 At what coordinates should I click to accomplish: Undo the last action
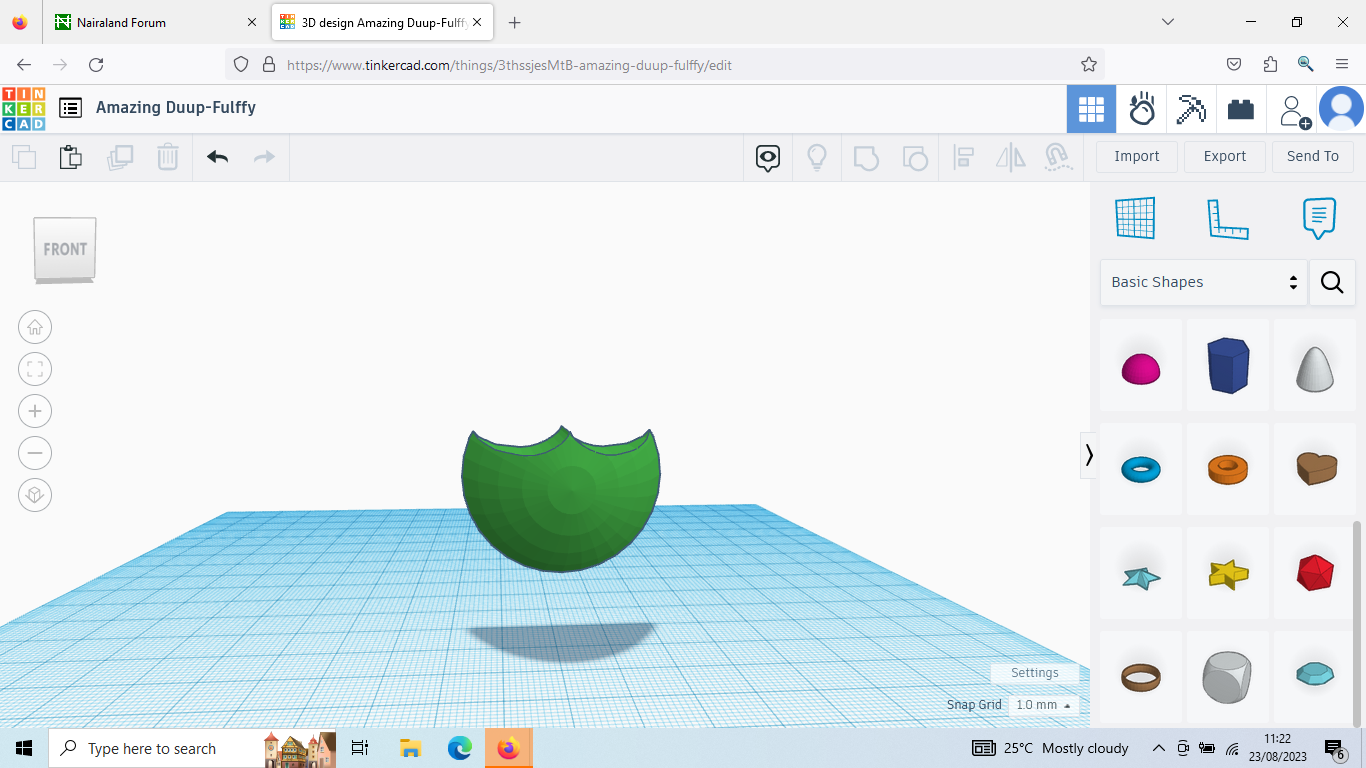pos(218,157)
